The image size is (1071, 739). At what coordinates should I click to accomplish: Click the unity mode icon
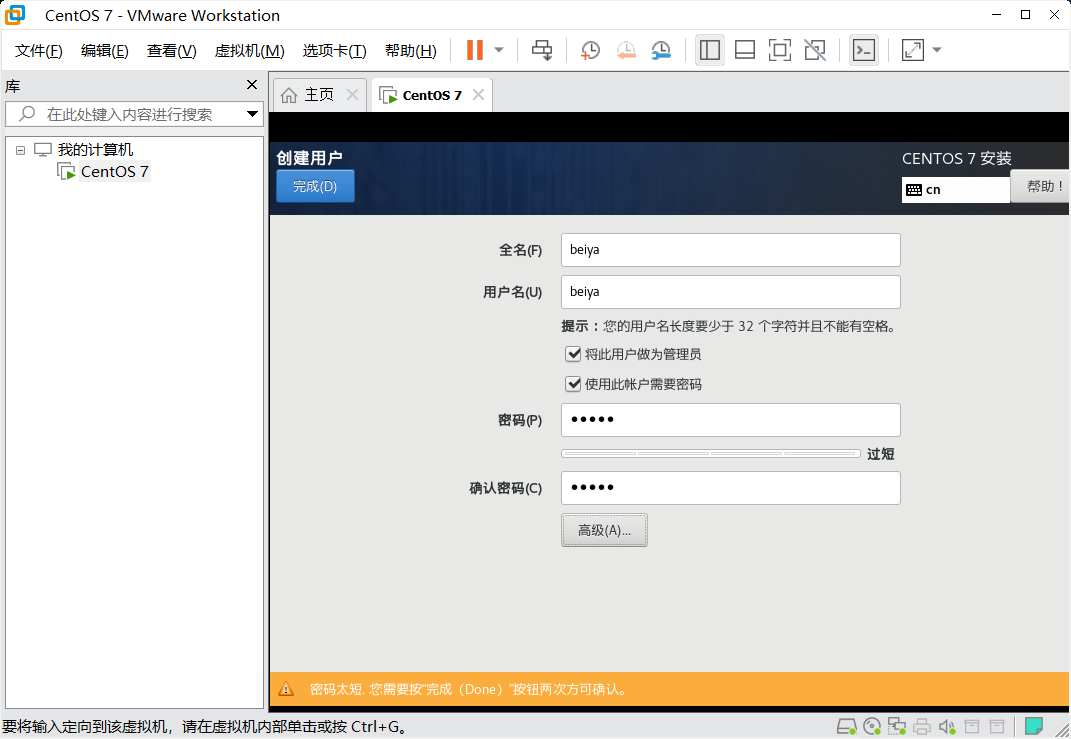tap(814, 50)
